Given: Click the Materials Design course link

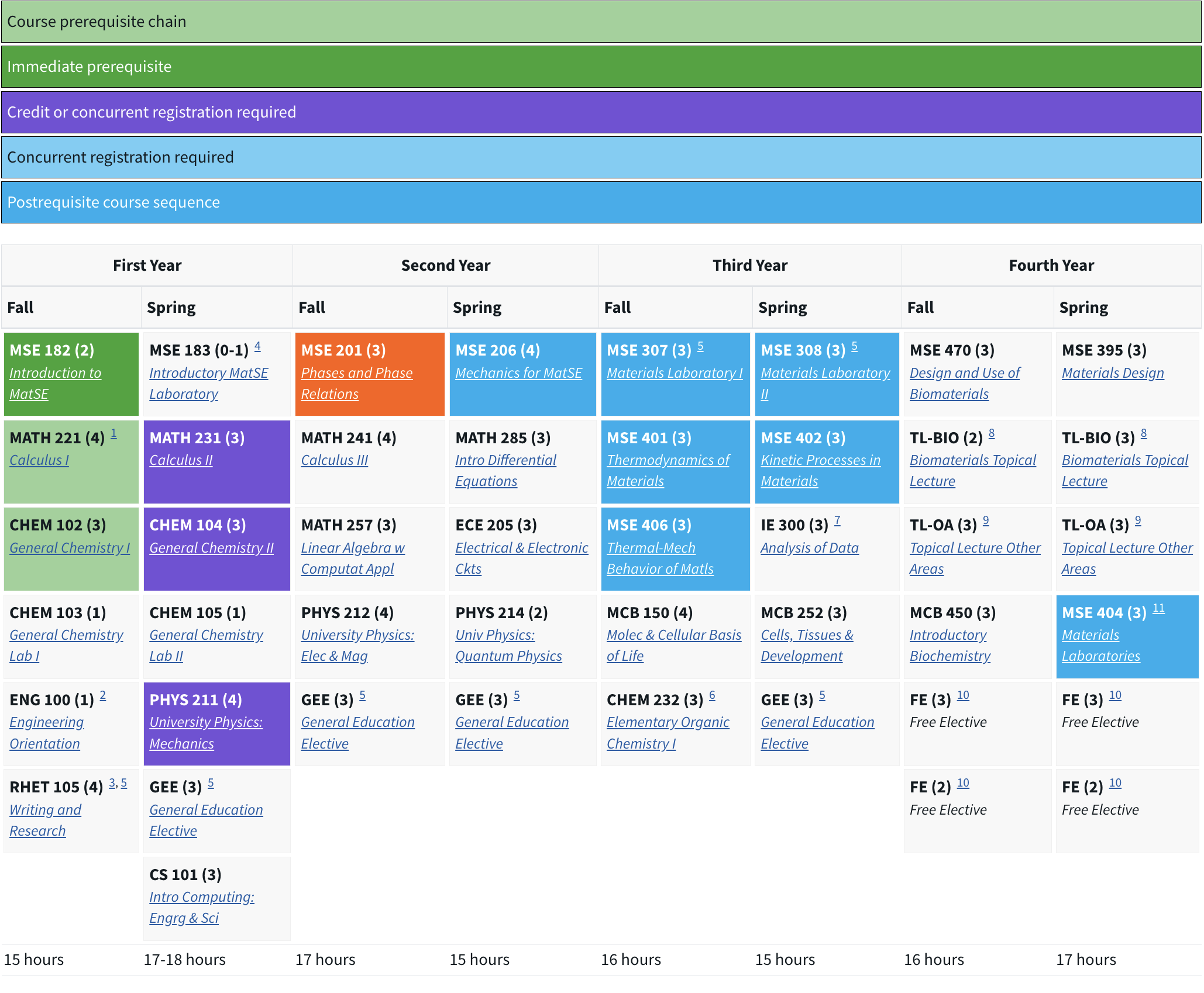Looking at the screenshot, I should pos(1112,373).
